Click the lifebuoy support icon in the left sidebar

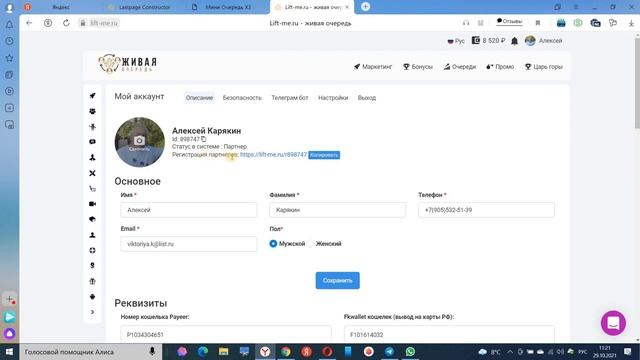coord(93,250)
